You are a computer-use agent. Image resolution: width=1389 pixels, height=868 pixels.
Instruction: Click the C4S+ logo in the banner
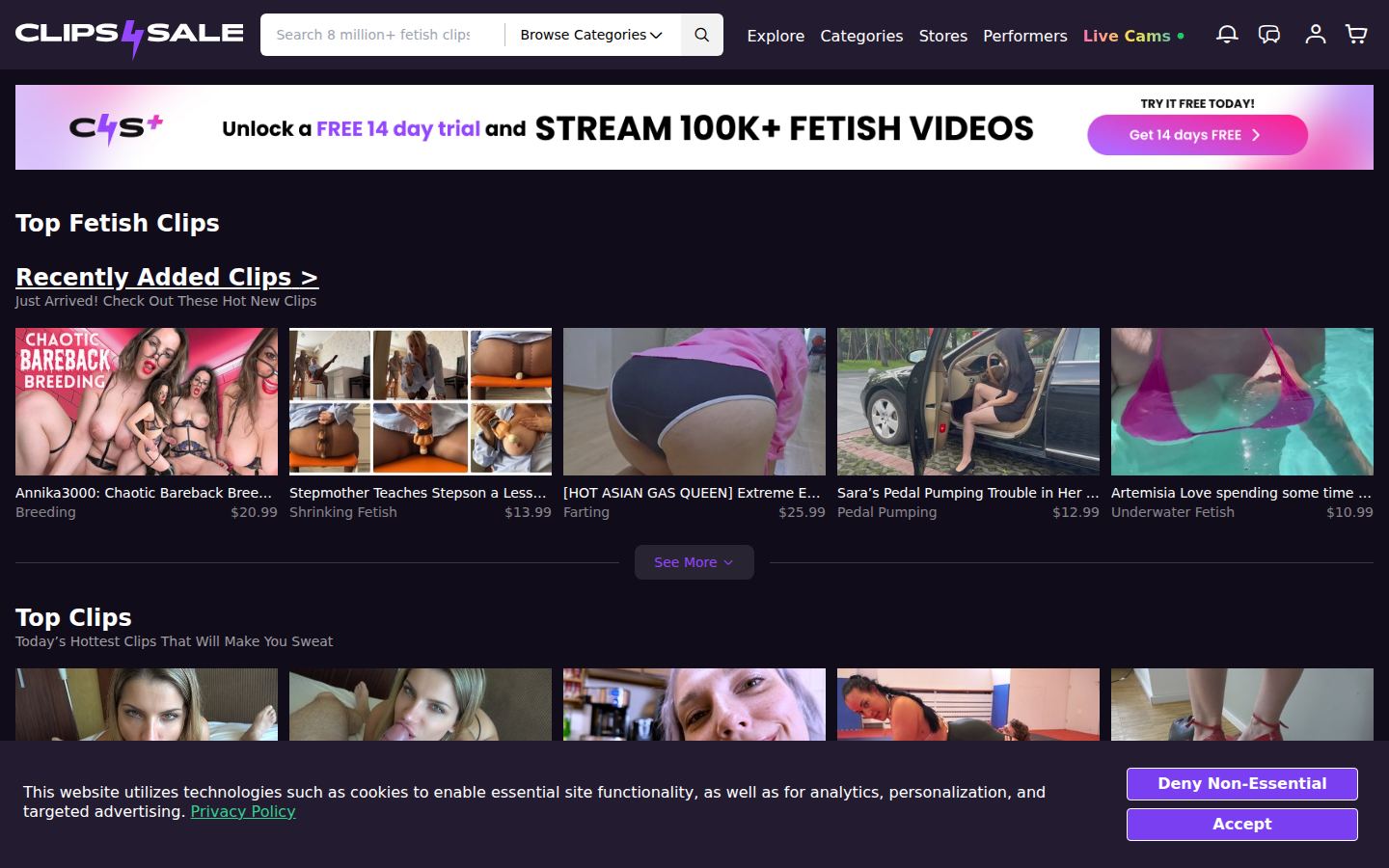pos(116,128)
